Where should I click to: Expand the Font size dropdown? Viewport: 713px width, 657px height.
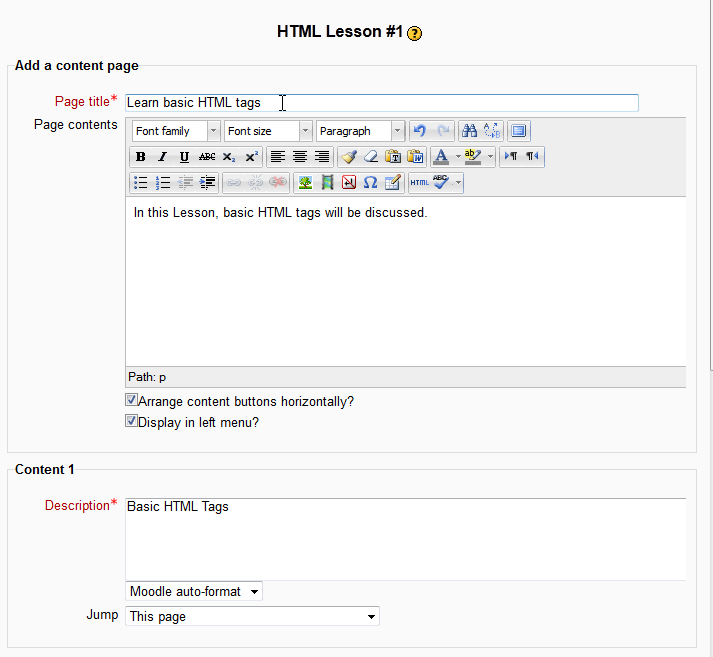tap(268, 131)
